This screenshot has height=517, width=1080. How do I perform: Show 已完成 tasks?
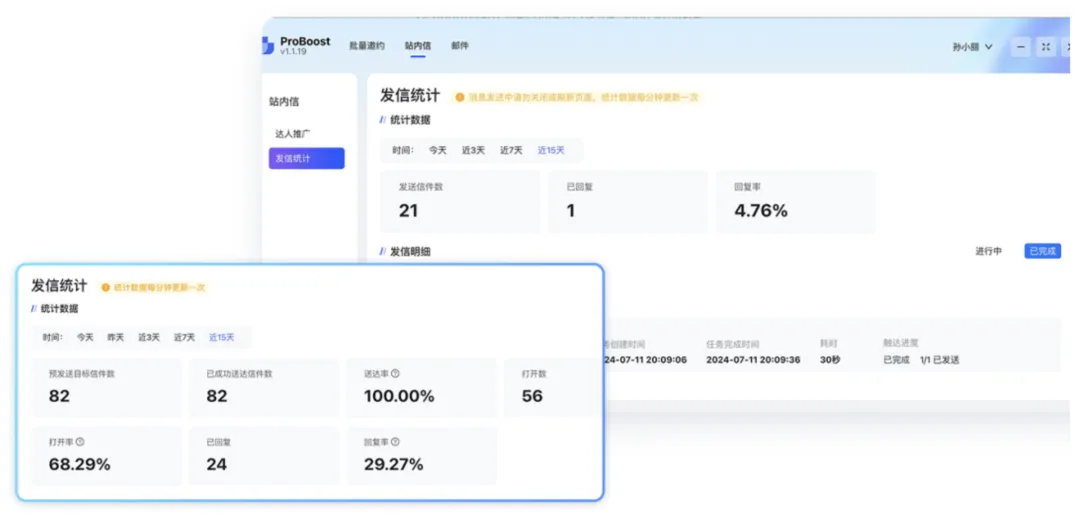(x=1042, y=251)
